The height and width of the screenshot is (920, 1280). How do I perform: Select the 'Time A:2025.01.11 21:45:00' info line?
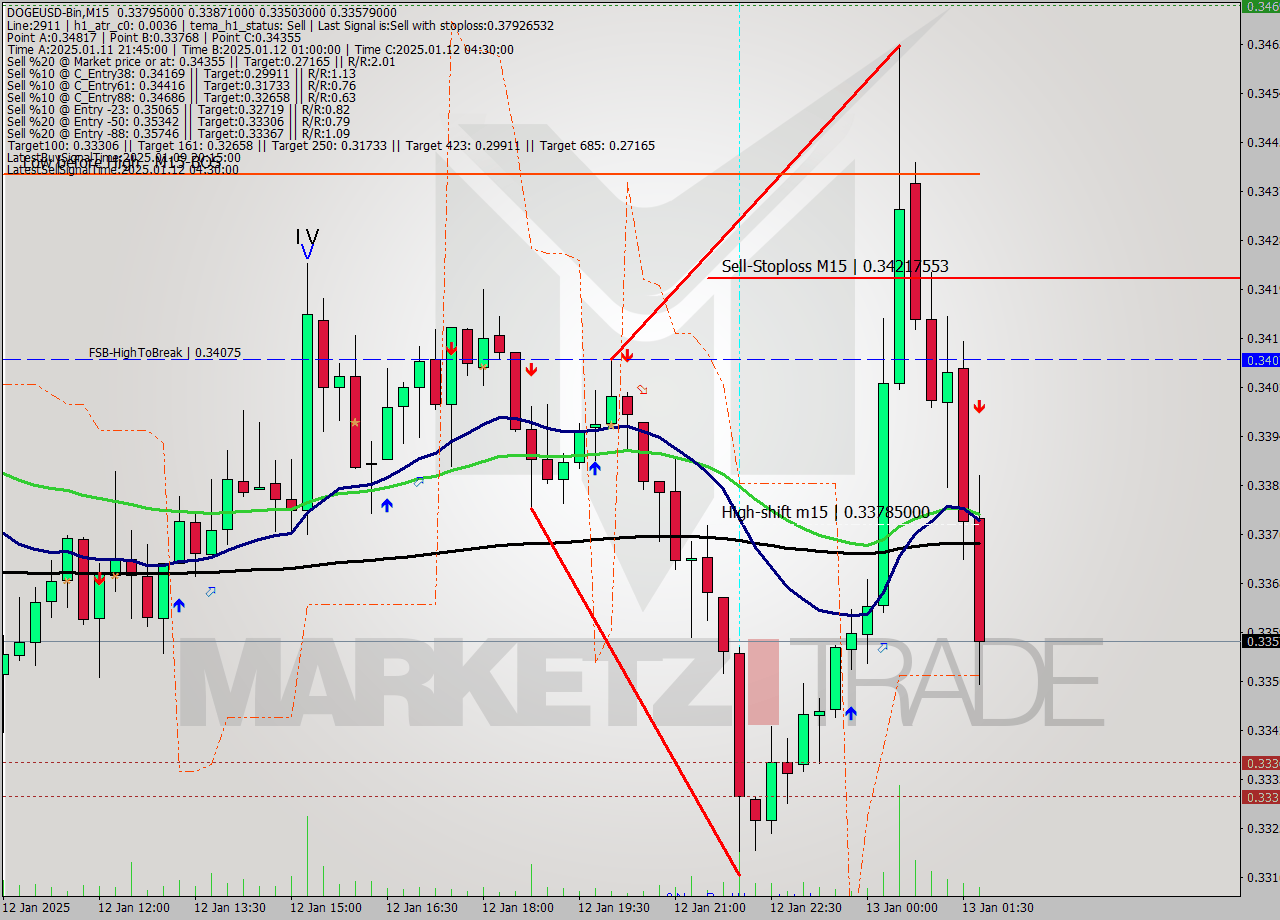coord(260,49)
